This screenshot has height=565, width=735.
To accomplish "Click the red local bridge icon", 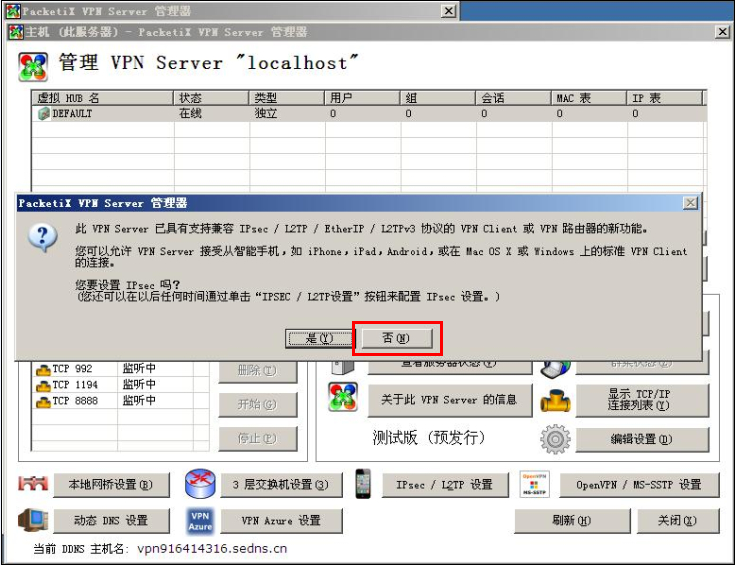I will tap(33, 483).
